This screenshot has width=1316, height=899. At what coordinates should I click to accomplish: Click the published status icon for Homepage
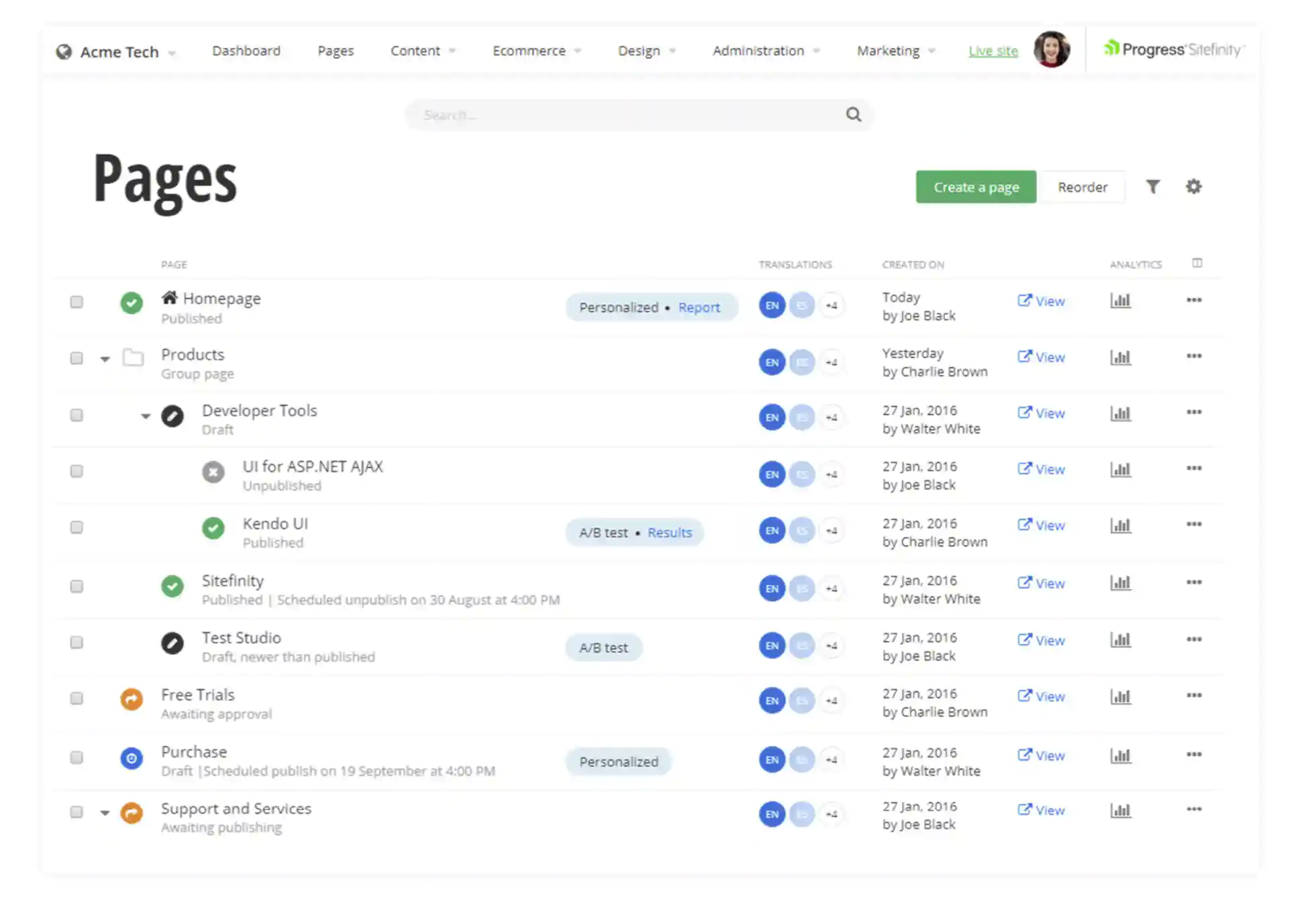click(x=132, y=303)
